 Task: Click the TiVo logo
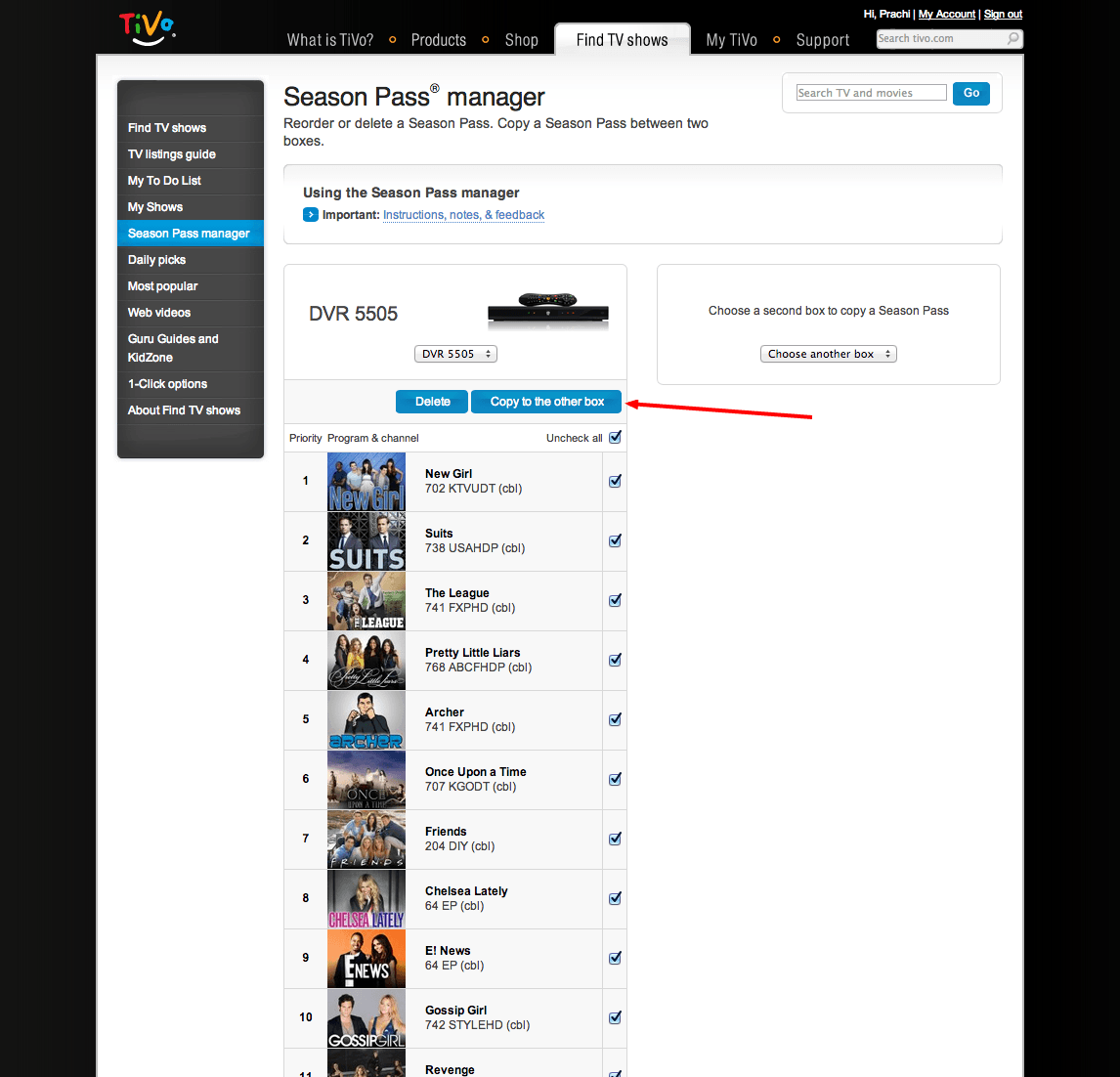[x=148, y=28]
